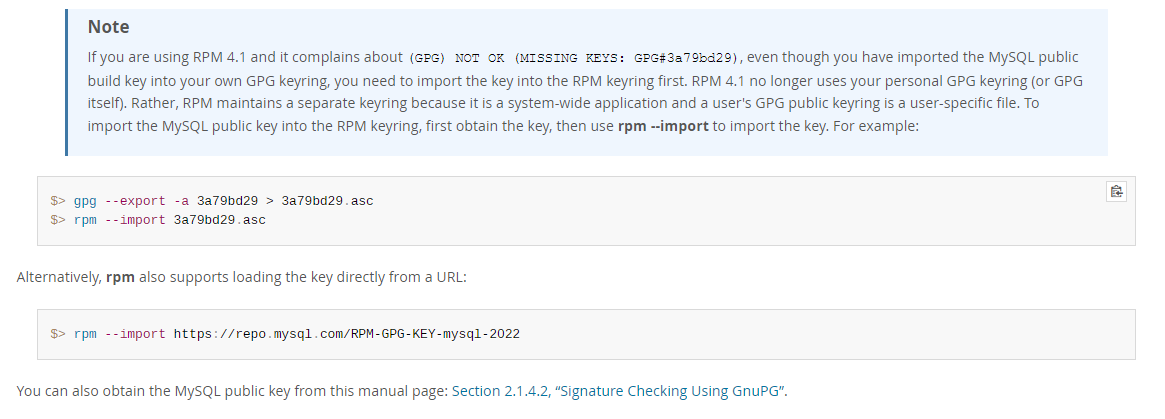The image size is (1165, 419).
Task: Click "RPM-GPG-KEY-mysql-2022" in the code URL
Action: (x=435, y=334)
